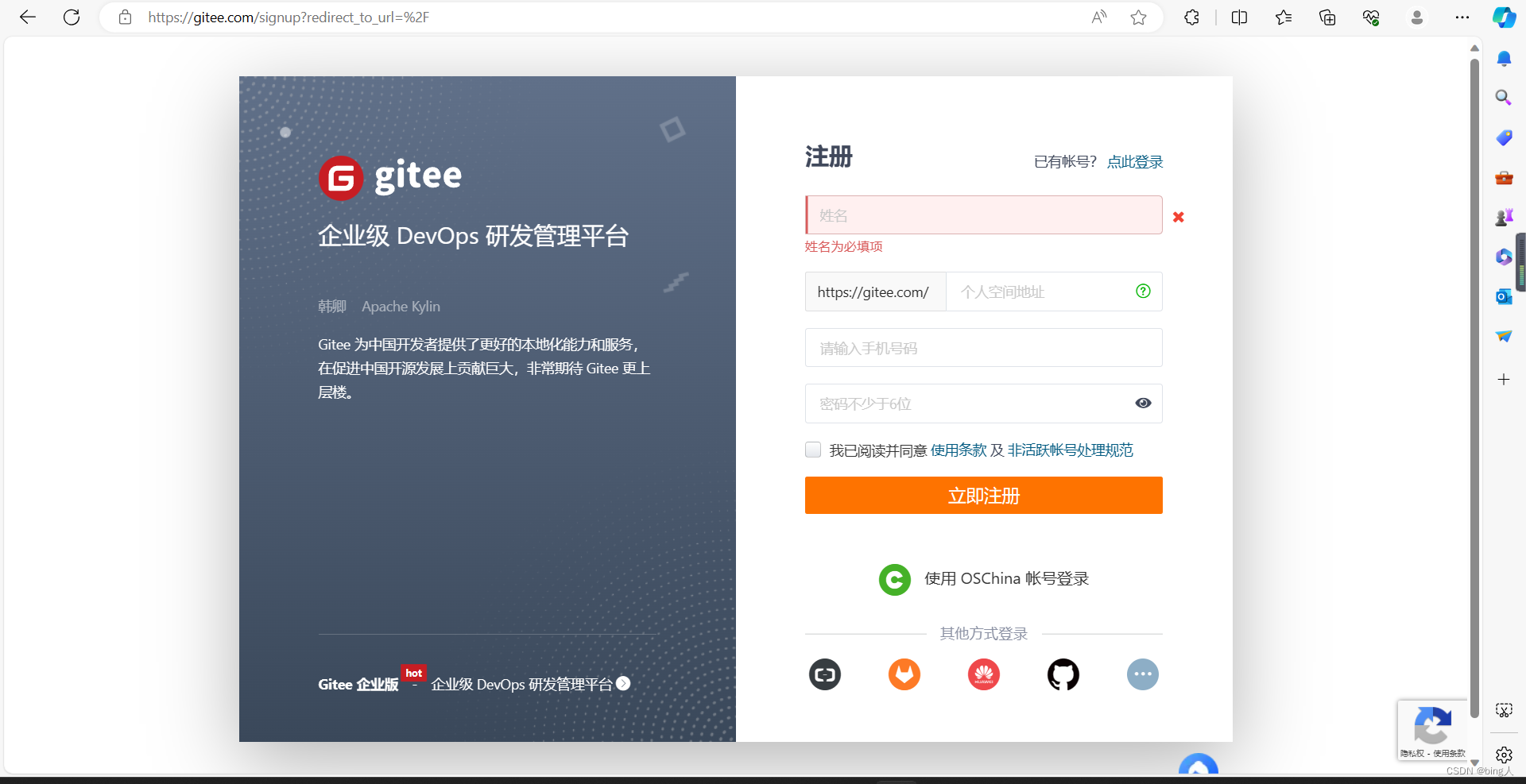Show more login methods ellipsis icon

[x=1143, y=674]
